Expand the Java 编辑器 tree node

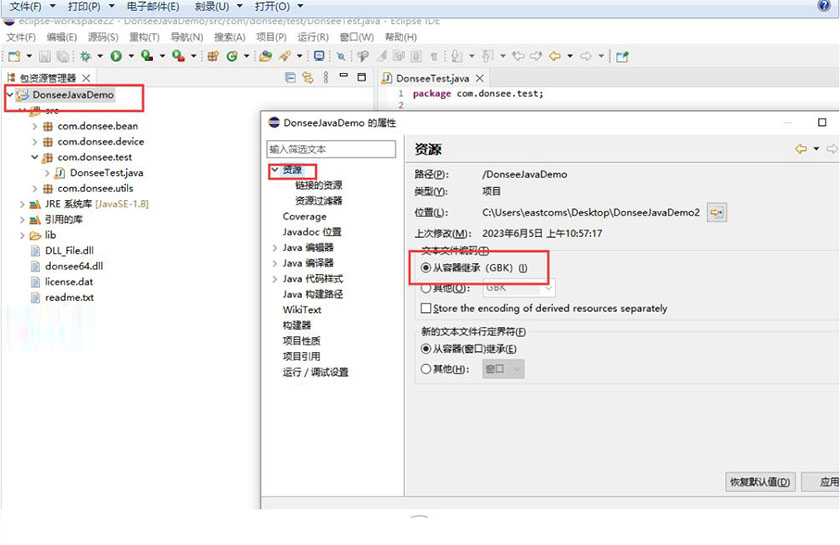point(275,247)
